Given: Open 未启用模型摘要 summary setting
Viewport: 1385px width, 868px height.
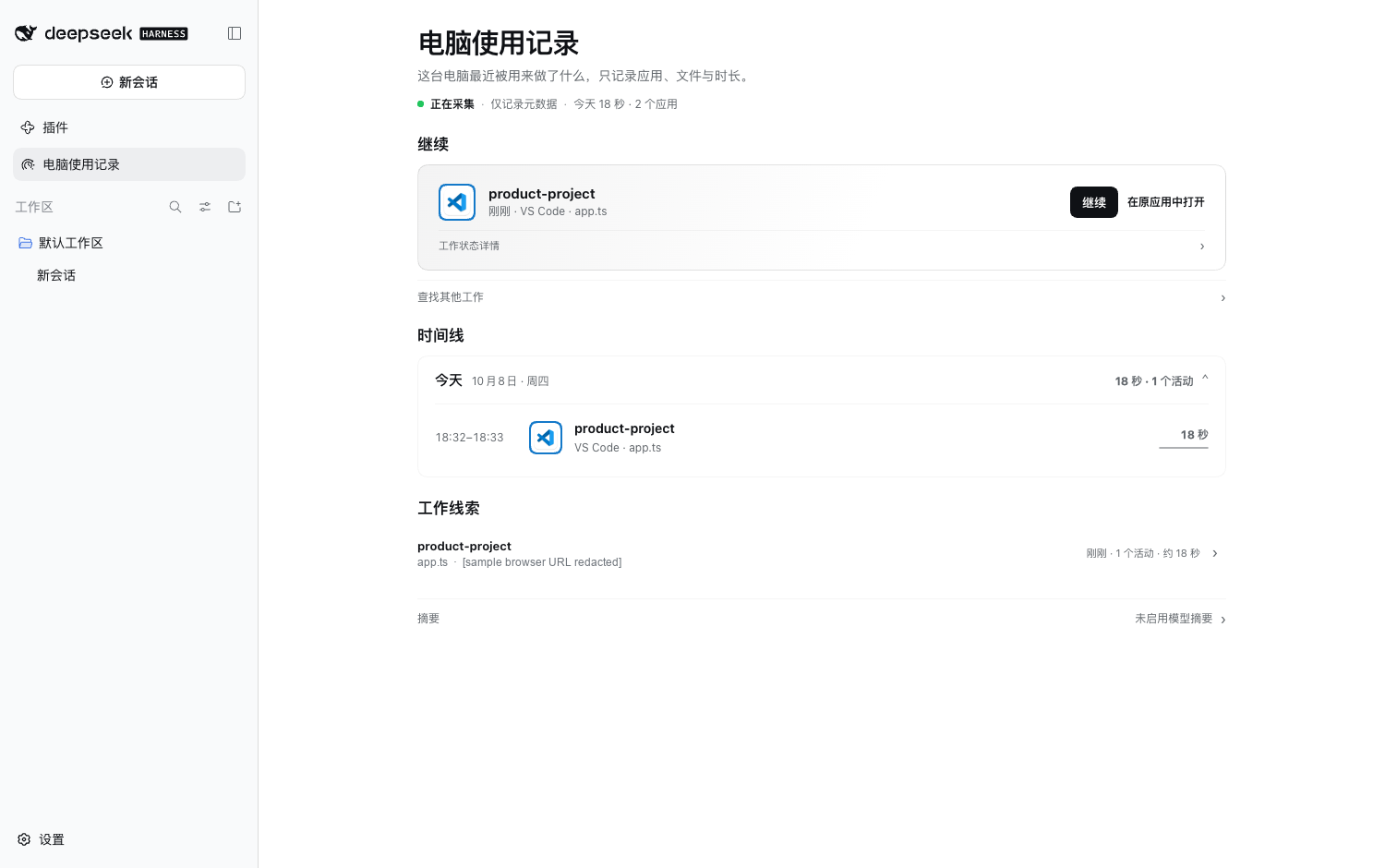Looking at the screenshot, I should point(1180,619).
